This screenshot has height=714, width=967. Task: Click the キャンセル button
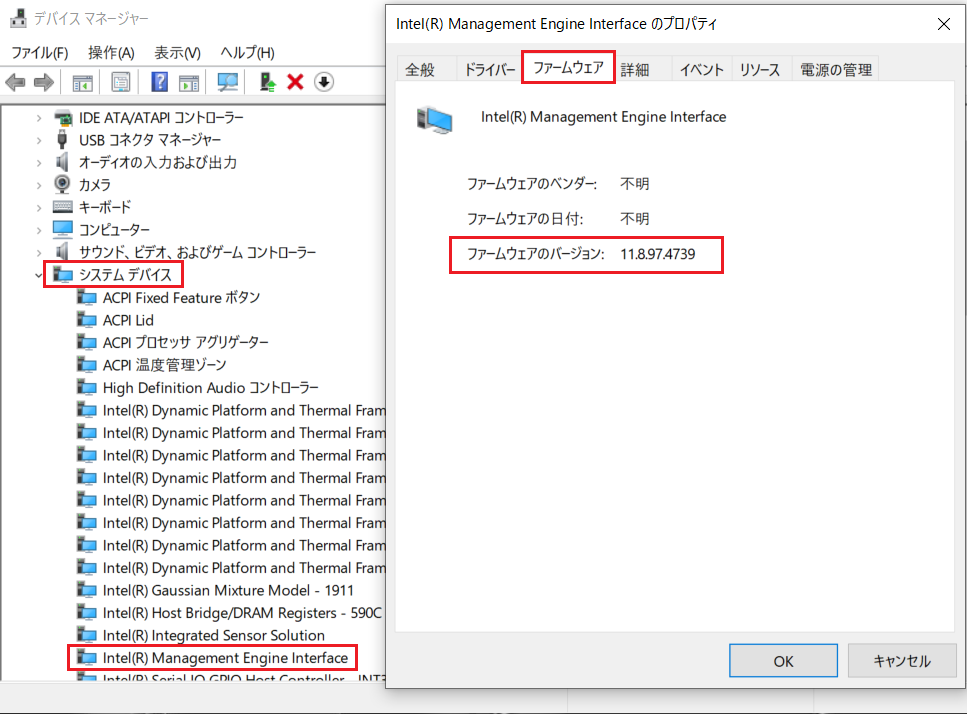(902, 661)
